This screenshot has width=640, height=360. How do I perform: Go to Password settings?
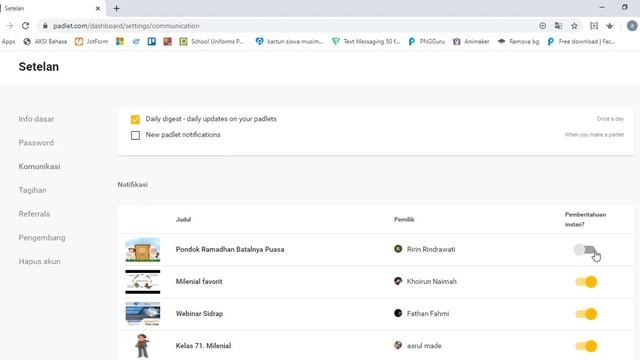[x=36, y=143]
